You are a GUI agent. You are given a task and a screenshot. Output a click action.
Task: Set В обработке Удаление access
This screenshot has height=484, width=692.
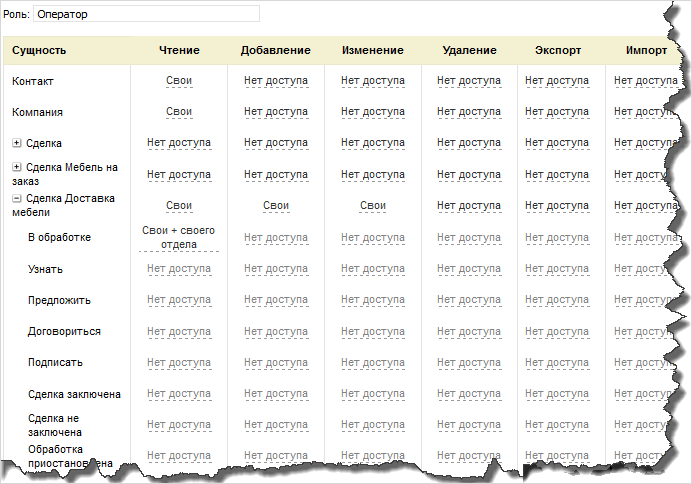469,237
